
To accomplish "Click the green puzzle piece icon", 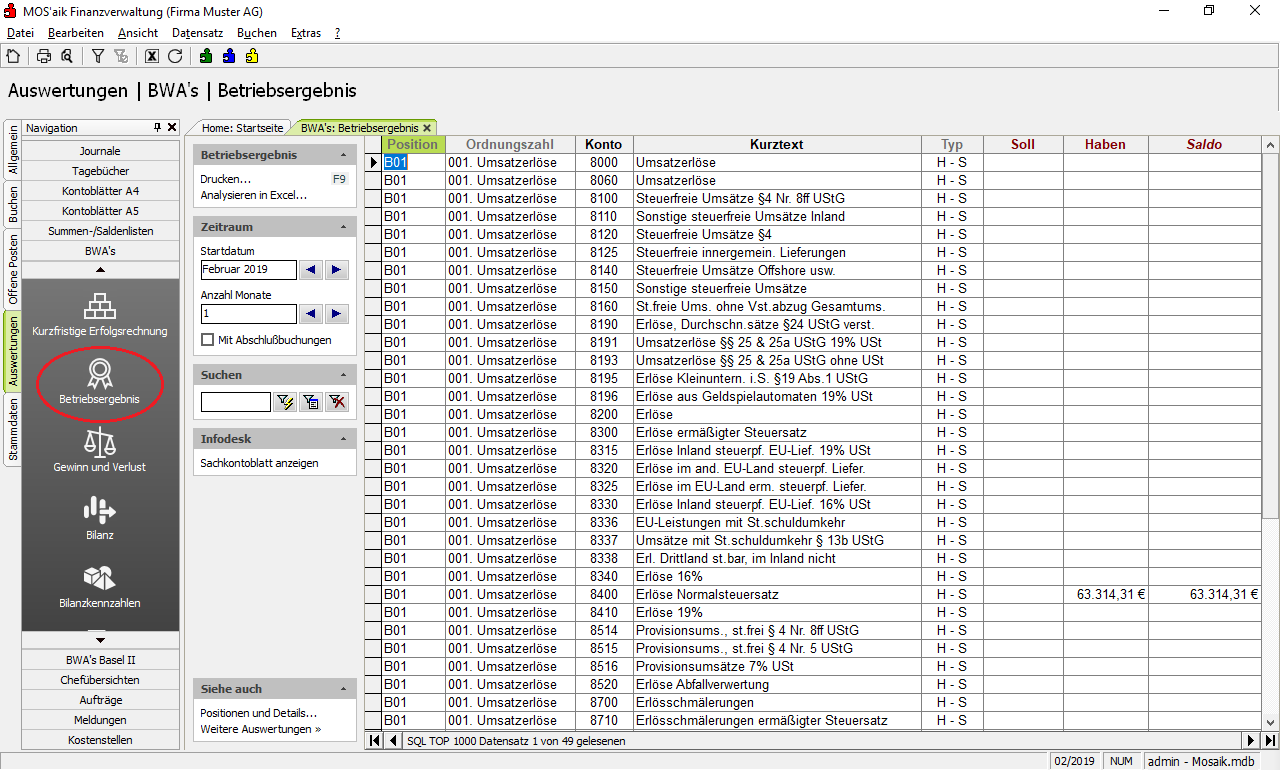I will (206, 56).
